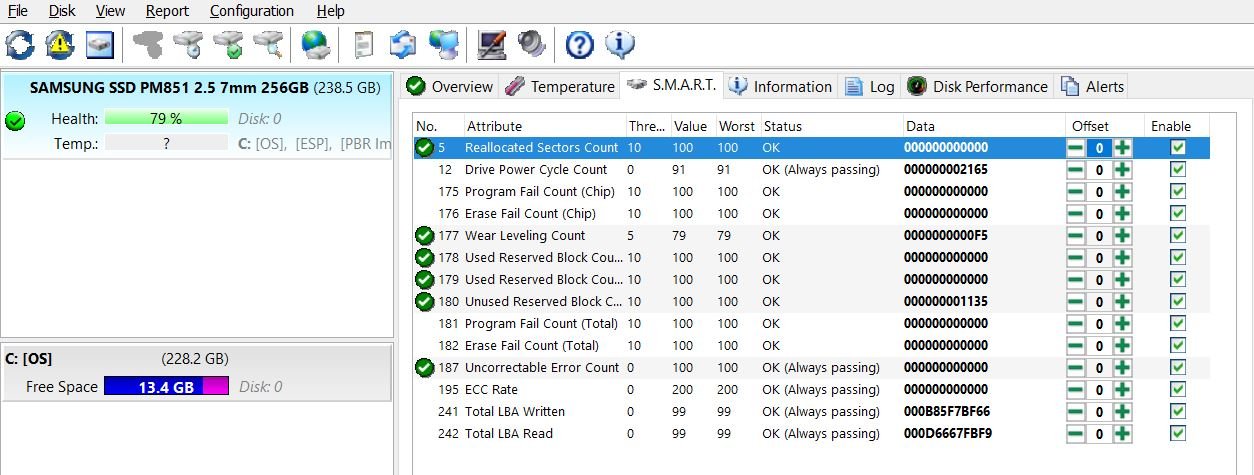Click the plain gray disk toolbar icon
Viewport: 1254px width, 475px height.
[x=148, y=44]
